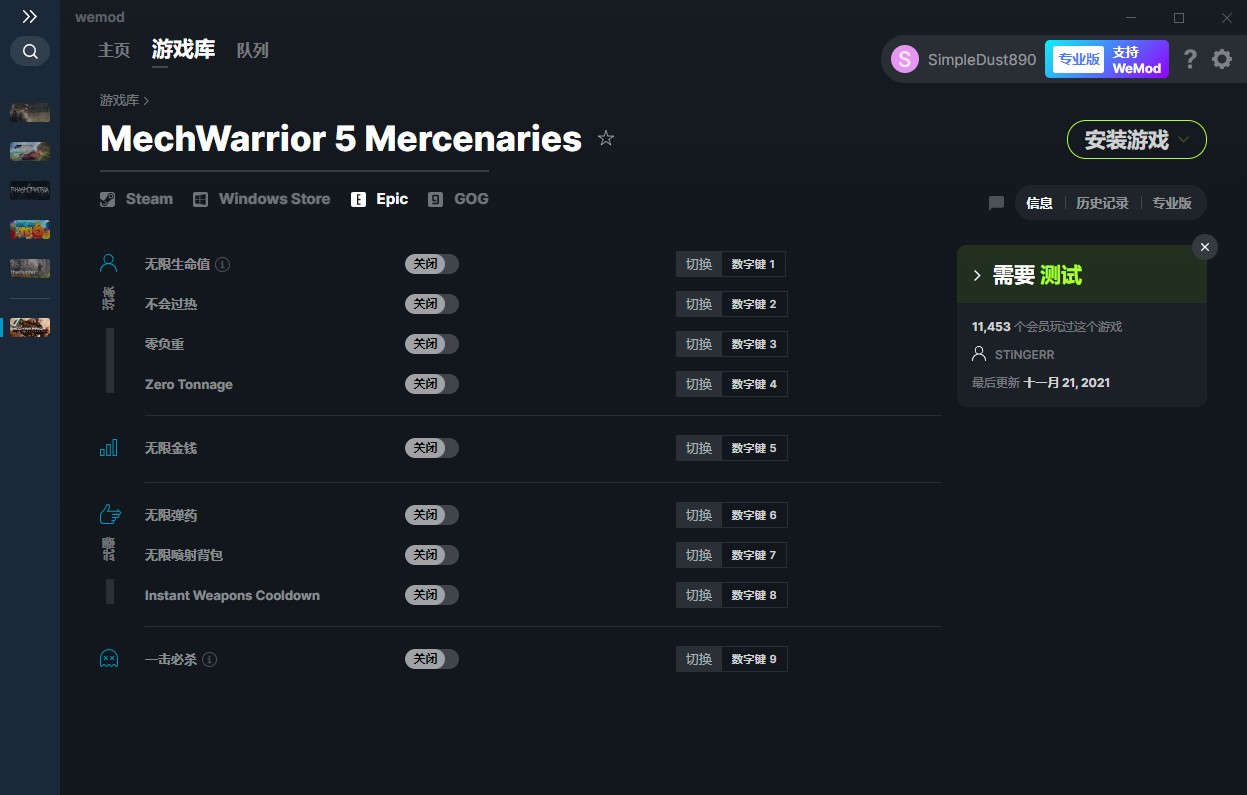Viewport: 1247px width, 795px height.
Task: Toggle 无限喷射背包 cheat switch
Action: click(x=432, y=555)
